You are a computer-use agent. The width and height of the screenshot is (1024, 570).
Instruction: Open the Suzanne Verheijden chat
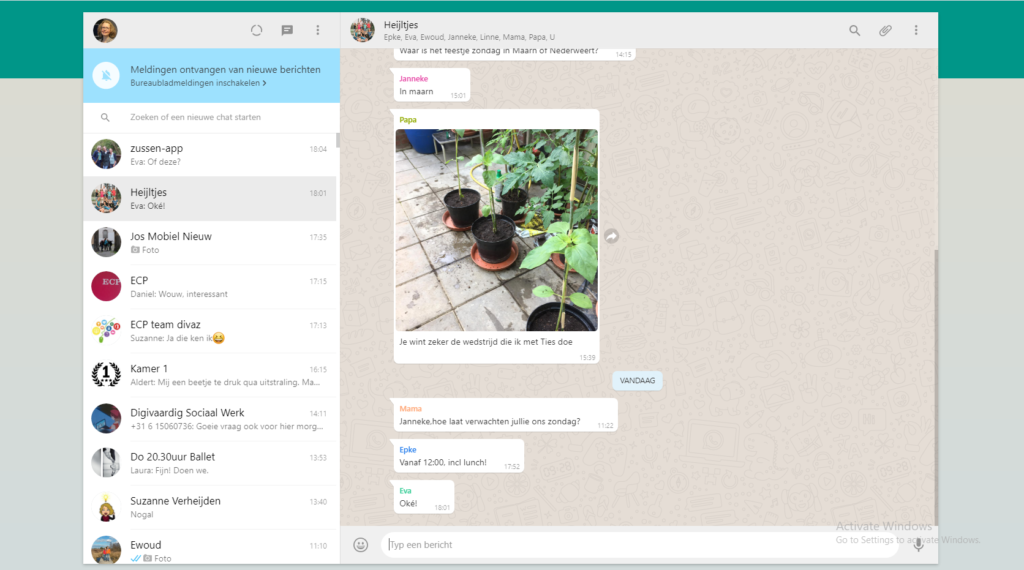coord(210,507)
